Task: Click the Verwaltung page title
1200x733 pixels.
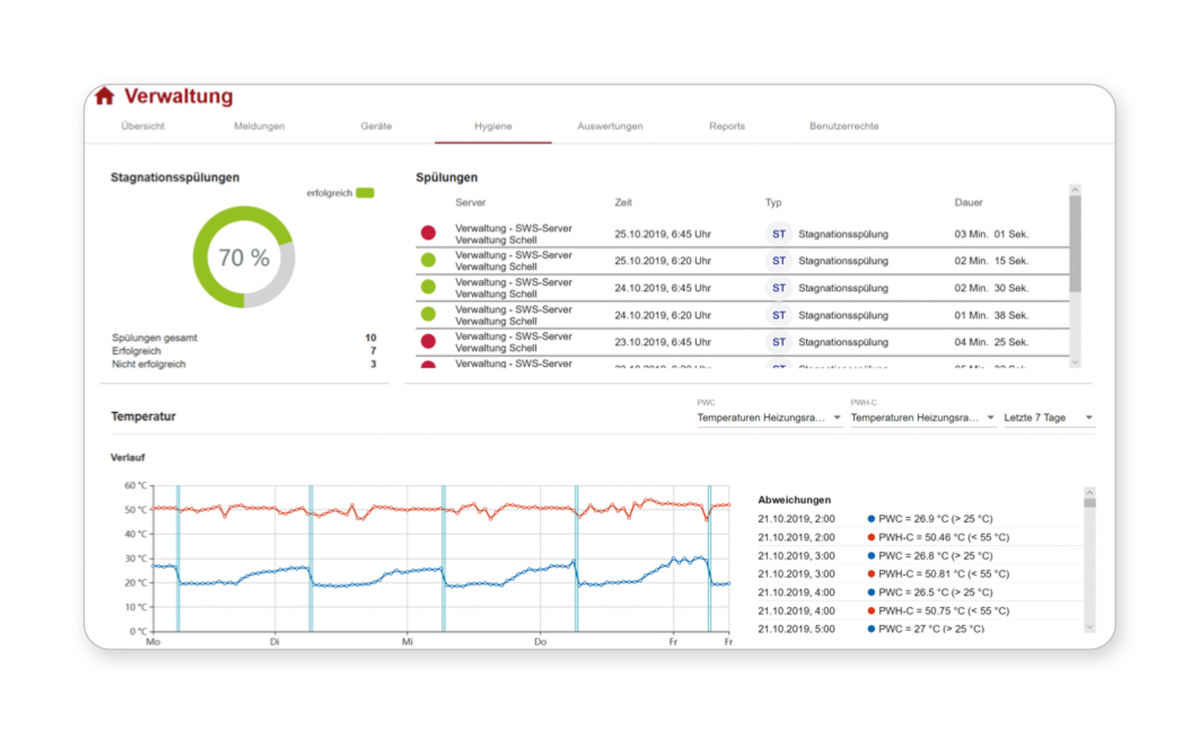Action: (178, 97)
